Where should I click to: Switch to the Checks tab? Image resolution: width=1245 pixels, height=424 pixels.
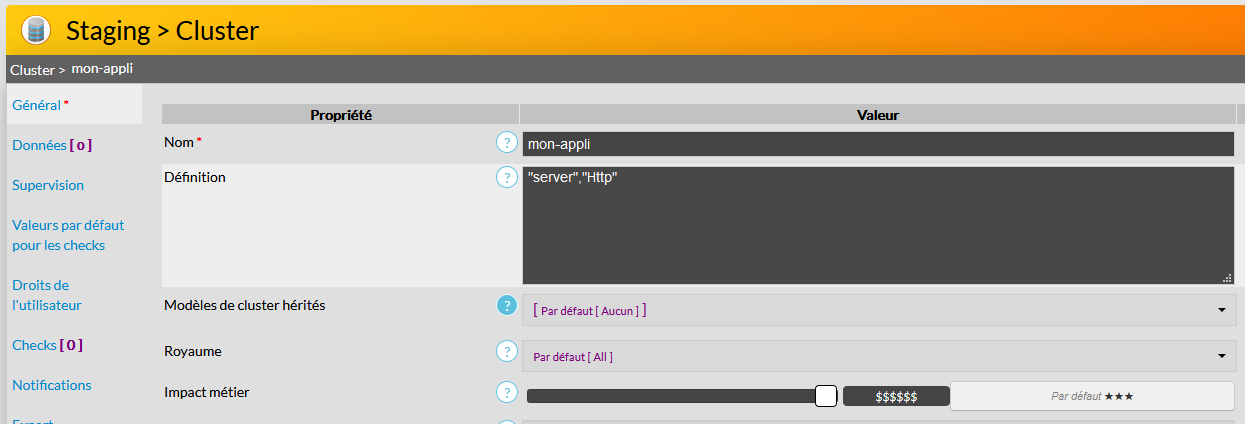coord(47,345)
